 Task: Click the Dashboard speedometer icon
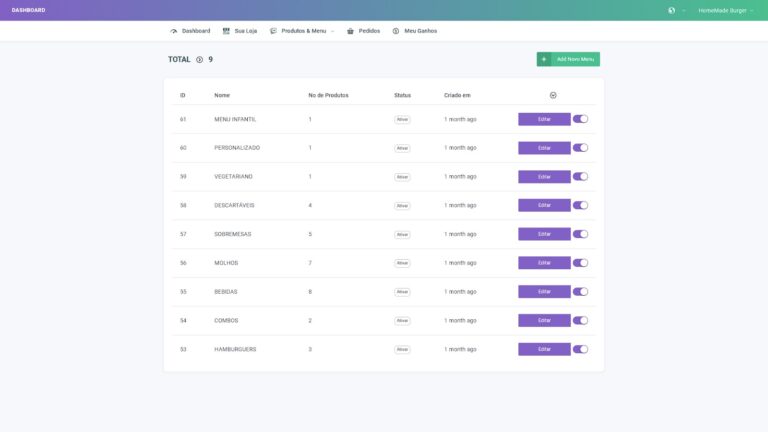[174, 31]
